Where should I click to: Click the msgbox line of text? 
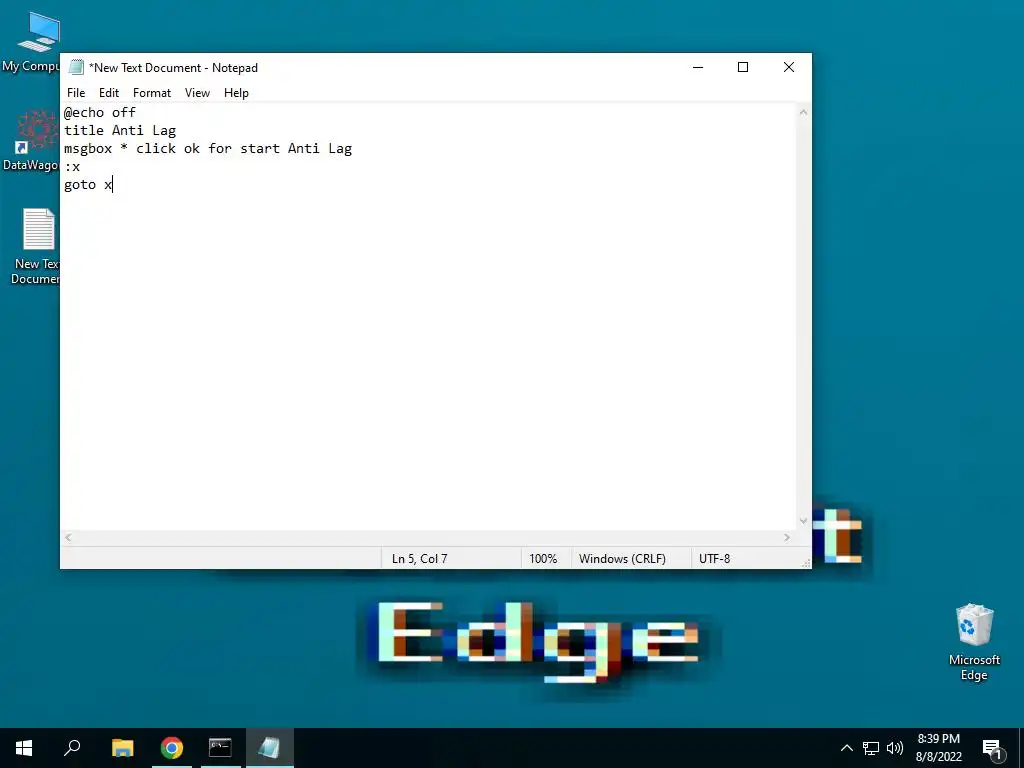pos(208,148)
